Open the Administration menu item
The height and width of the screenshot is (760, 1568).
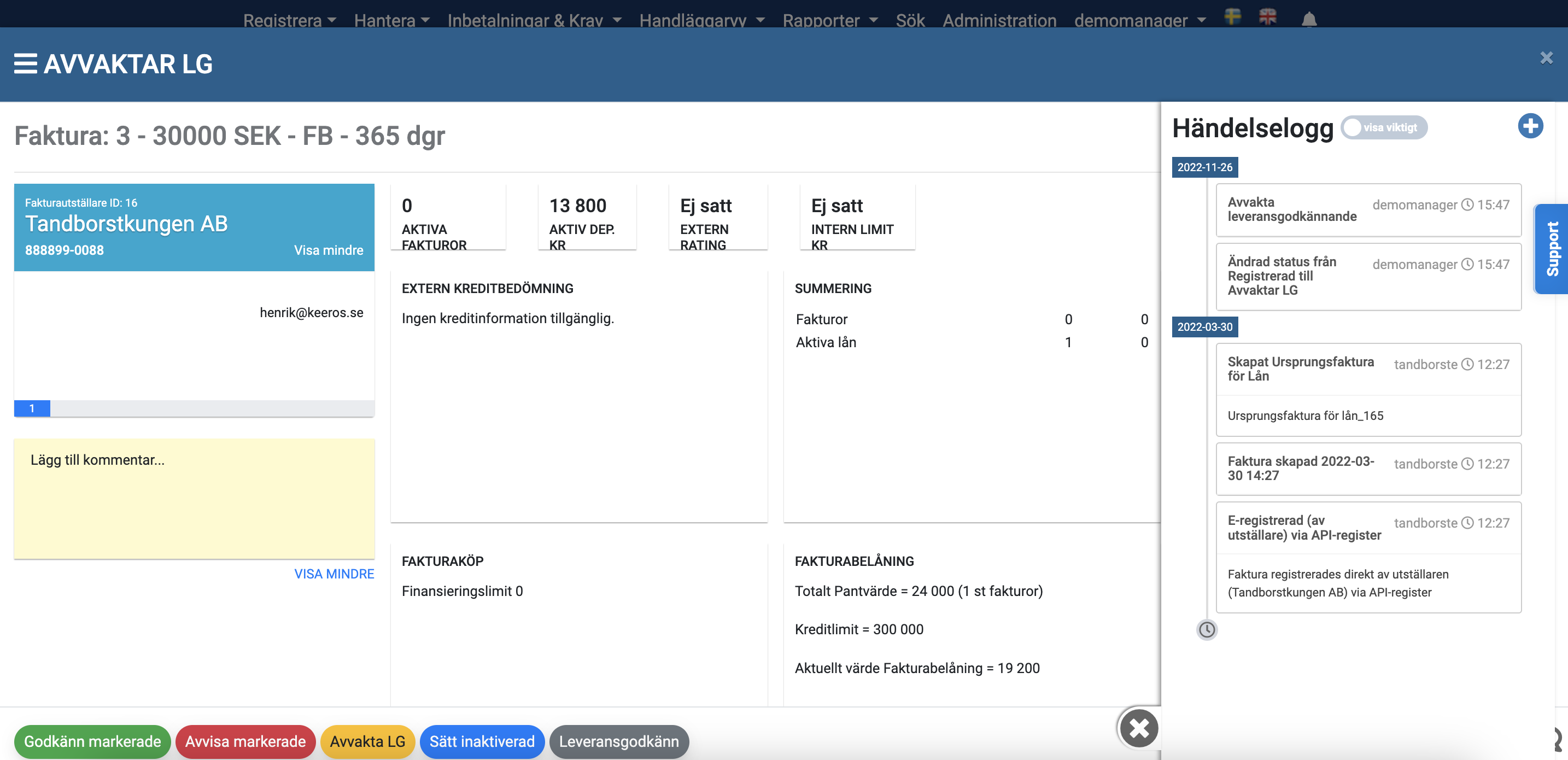click(999, 20)
